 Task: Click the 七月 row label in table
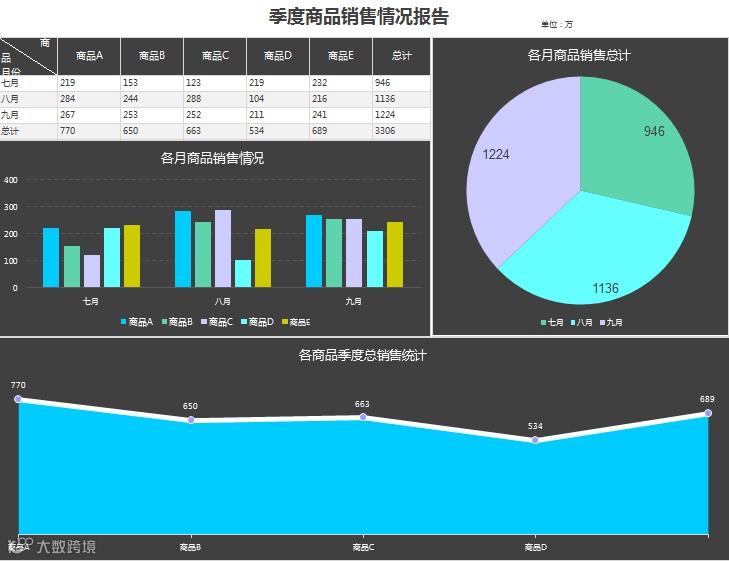(x=29, y=83)
